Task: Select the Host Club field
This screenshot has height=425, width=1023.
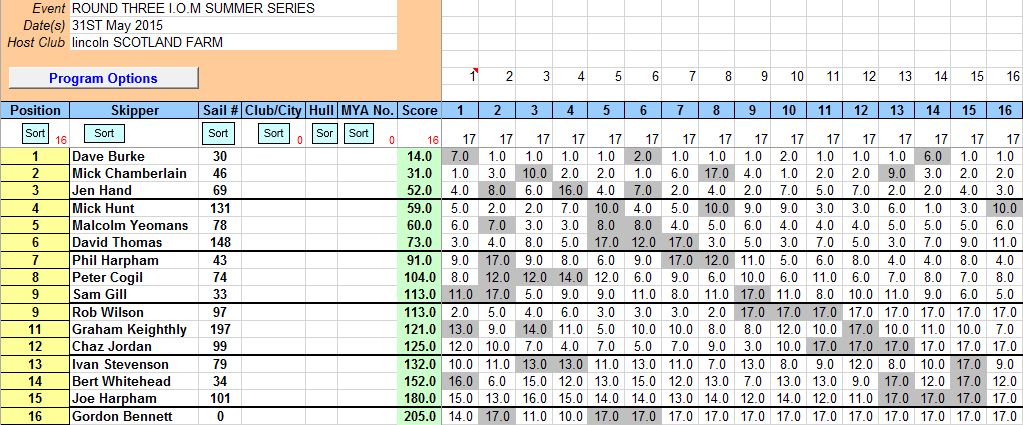Action: pyautogui.click(x=233, y=42)
